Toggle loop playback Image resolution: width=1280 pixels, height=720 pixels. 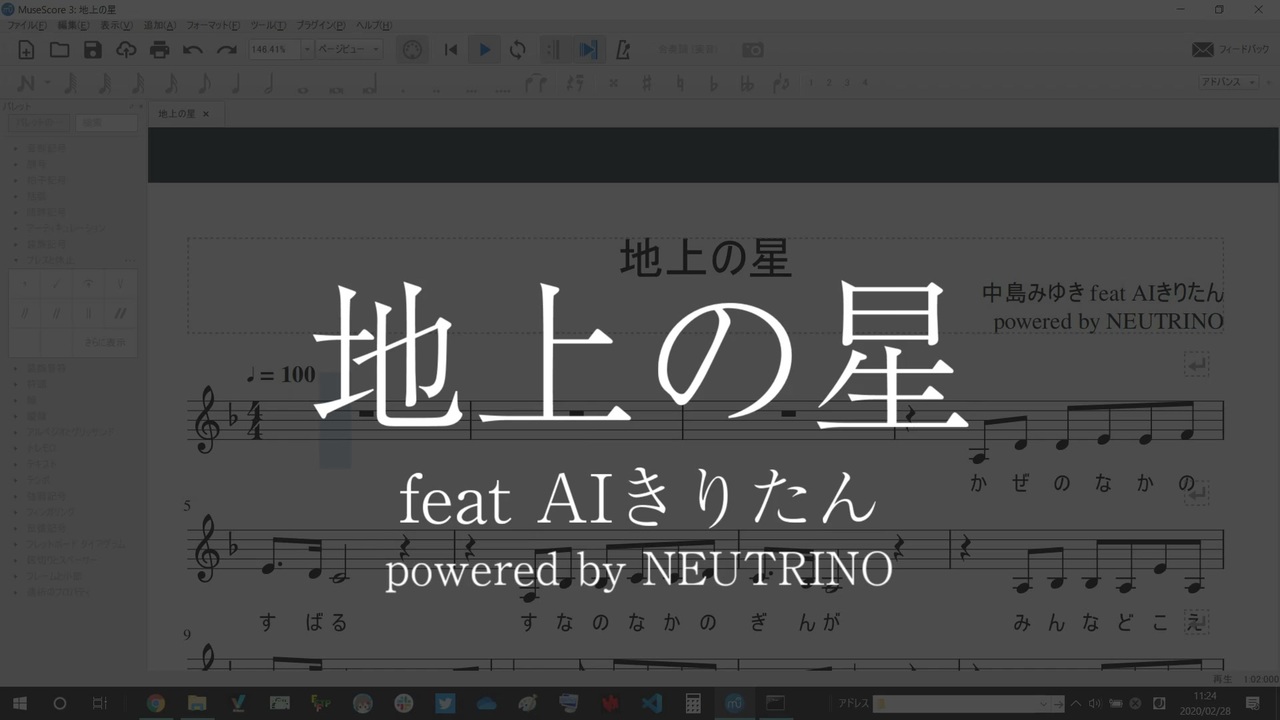(x=518, y=50)
